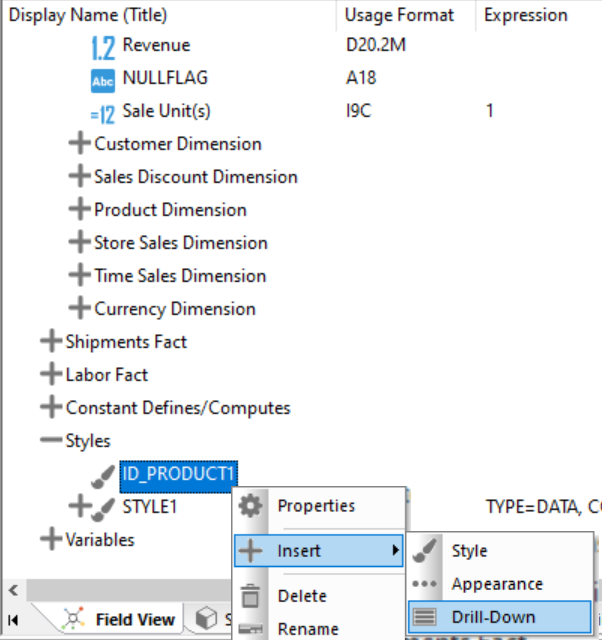Insert a Style from the submenu

500,551
